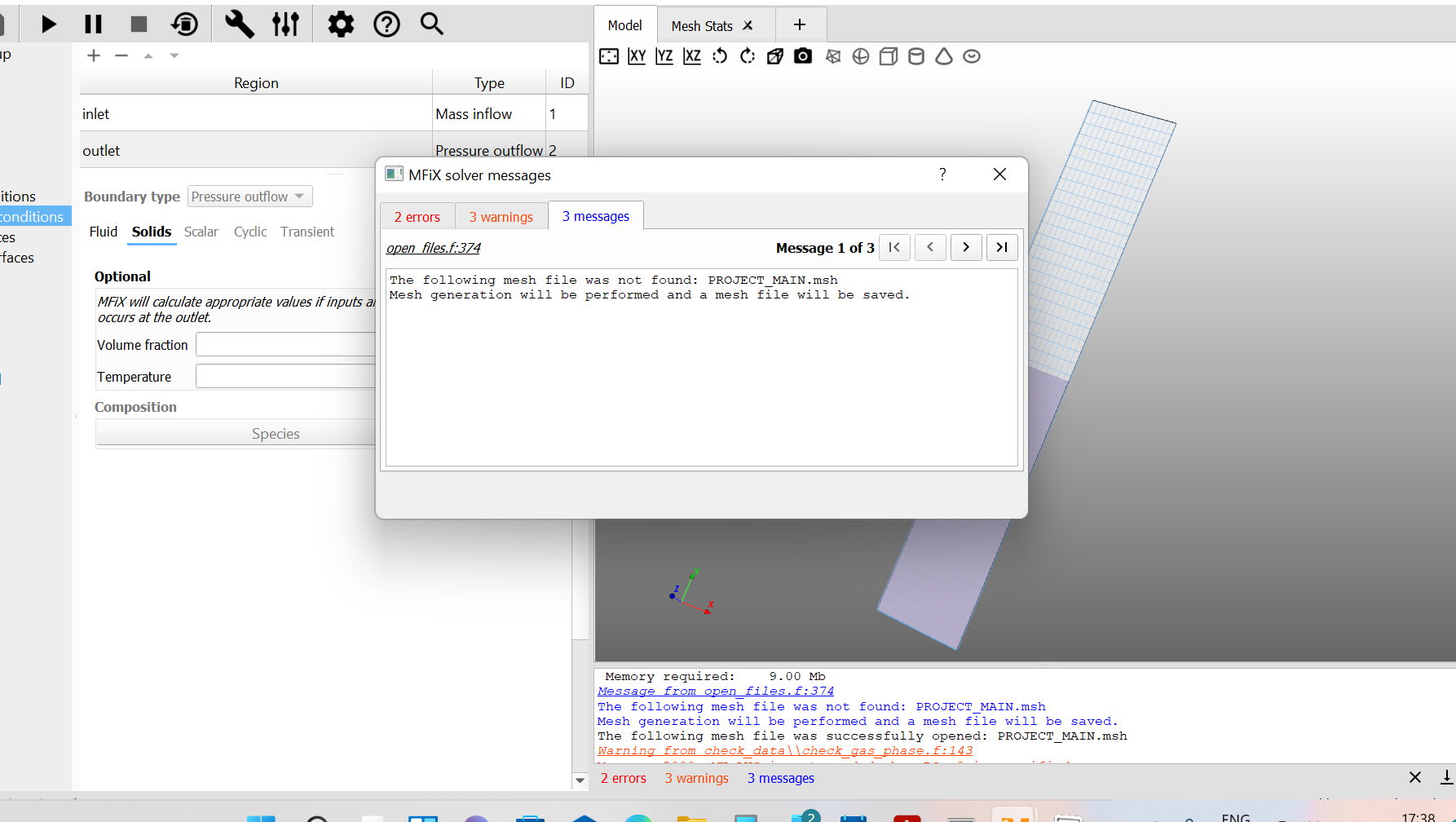
Task: Click the Run (play) simulation button
Action: [x=49, y=24]
